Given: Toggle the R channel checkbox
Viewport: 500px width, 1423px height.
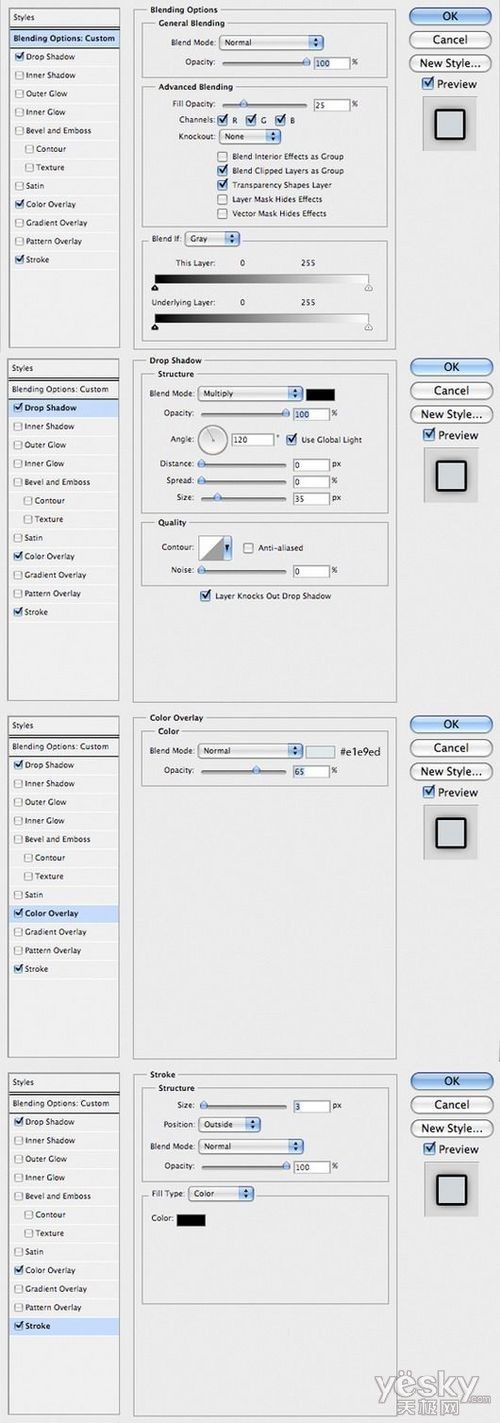Looking at the screenshot, I should [x=222, y=121].
